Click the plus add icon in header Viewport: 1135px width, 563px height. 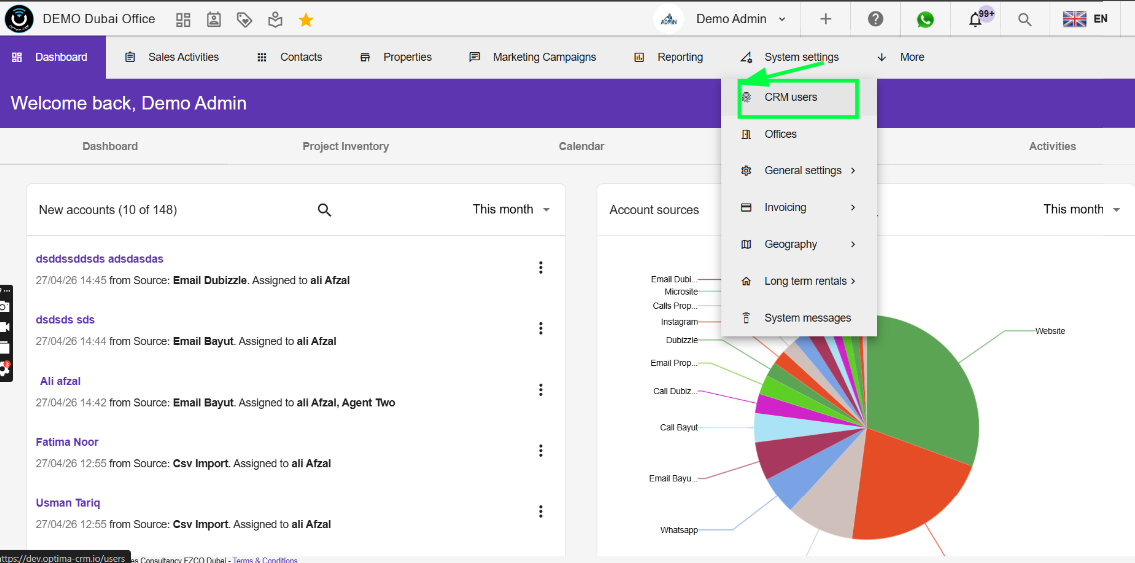pyautogui.click(x=825, y=20)
